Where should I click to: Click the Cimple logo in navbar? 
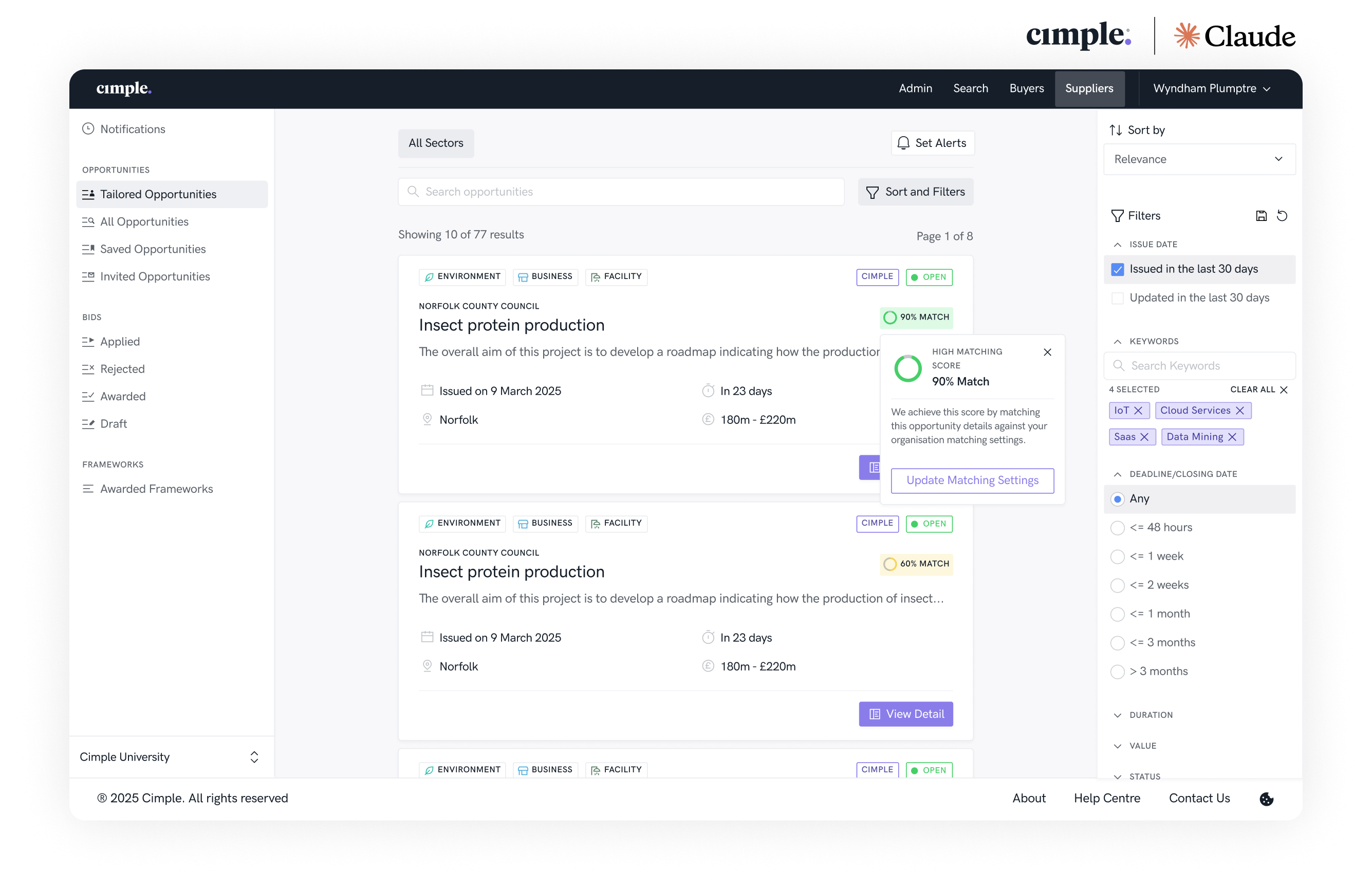point(124,88)
